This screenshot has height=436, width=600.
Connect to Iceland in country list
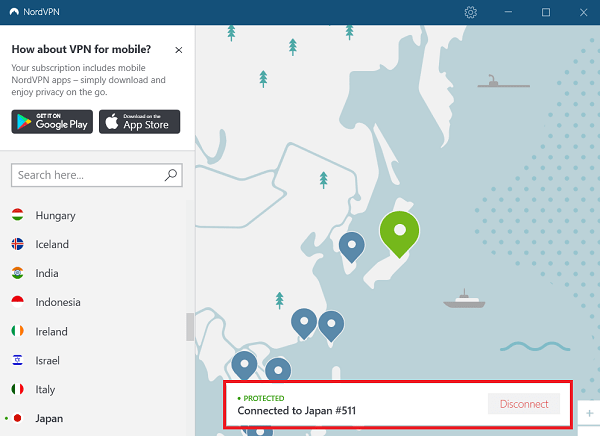point(52,244)
